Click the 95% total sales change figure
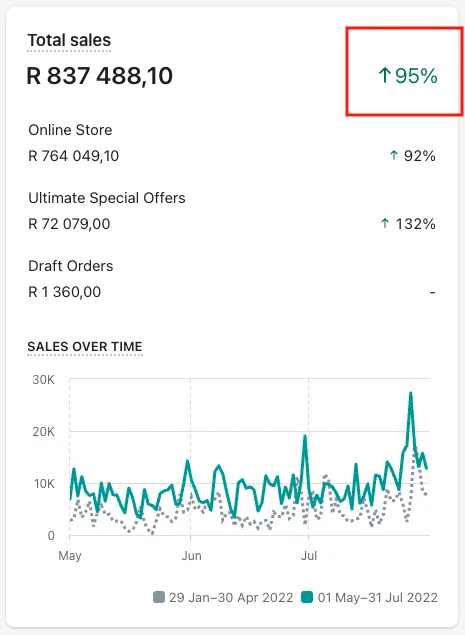This screenshot has height=635, width=465. coord(416,76)
